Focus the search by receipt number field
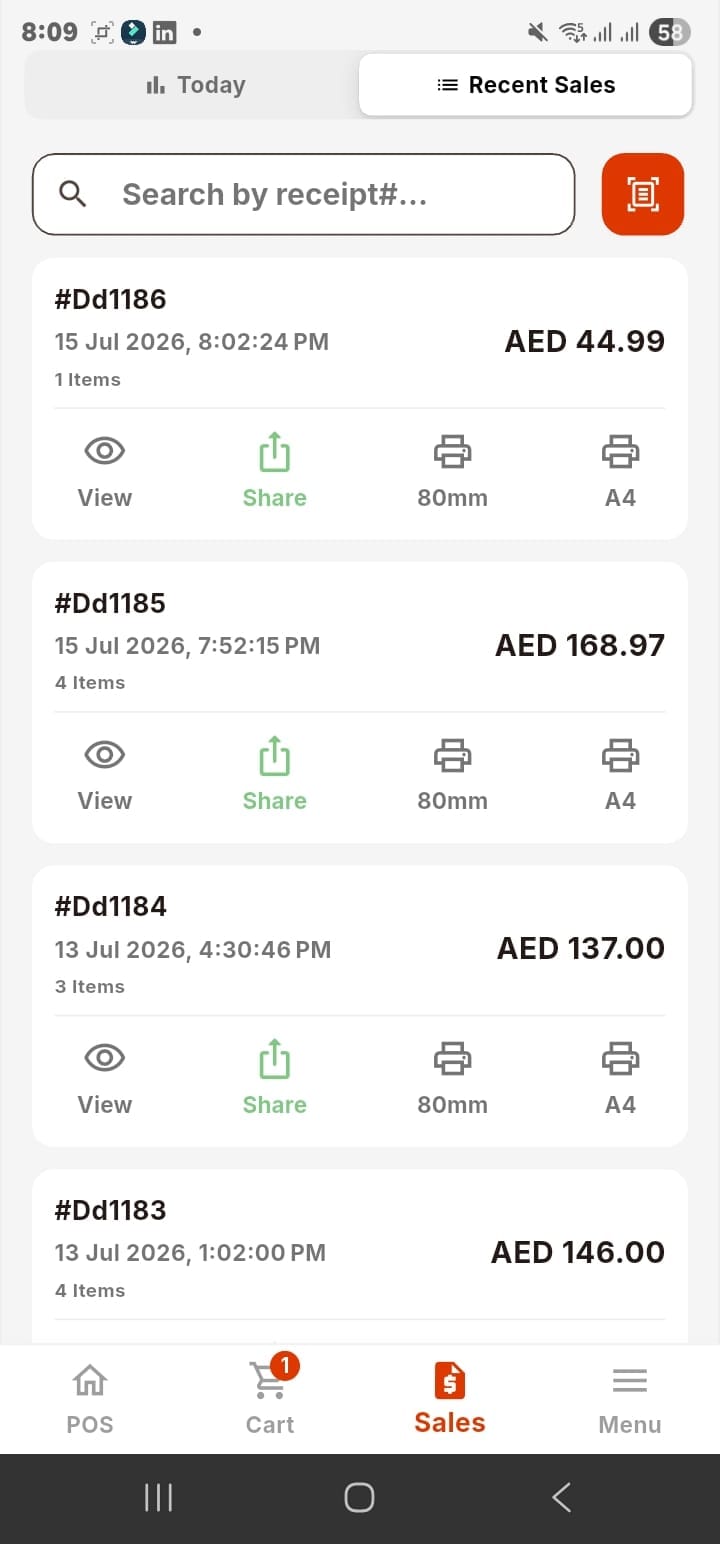Viewport: 720px width, 1544px height. pos(304,194)
